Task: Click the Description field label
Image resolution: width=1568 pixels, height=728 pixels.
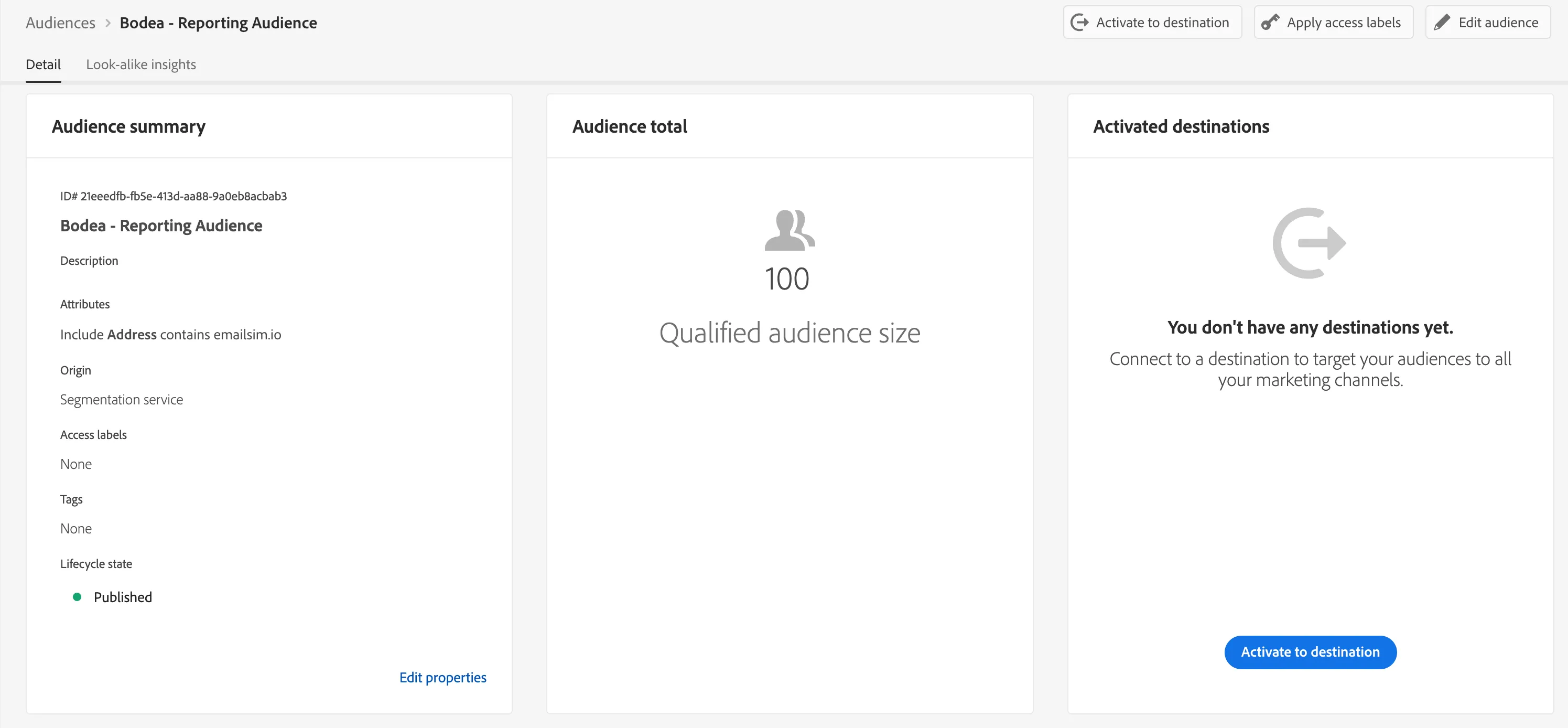Action: click(x=89, y=261)
